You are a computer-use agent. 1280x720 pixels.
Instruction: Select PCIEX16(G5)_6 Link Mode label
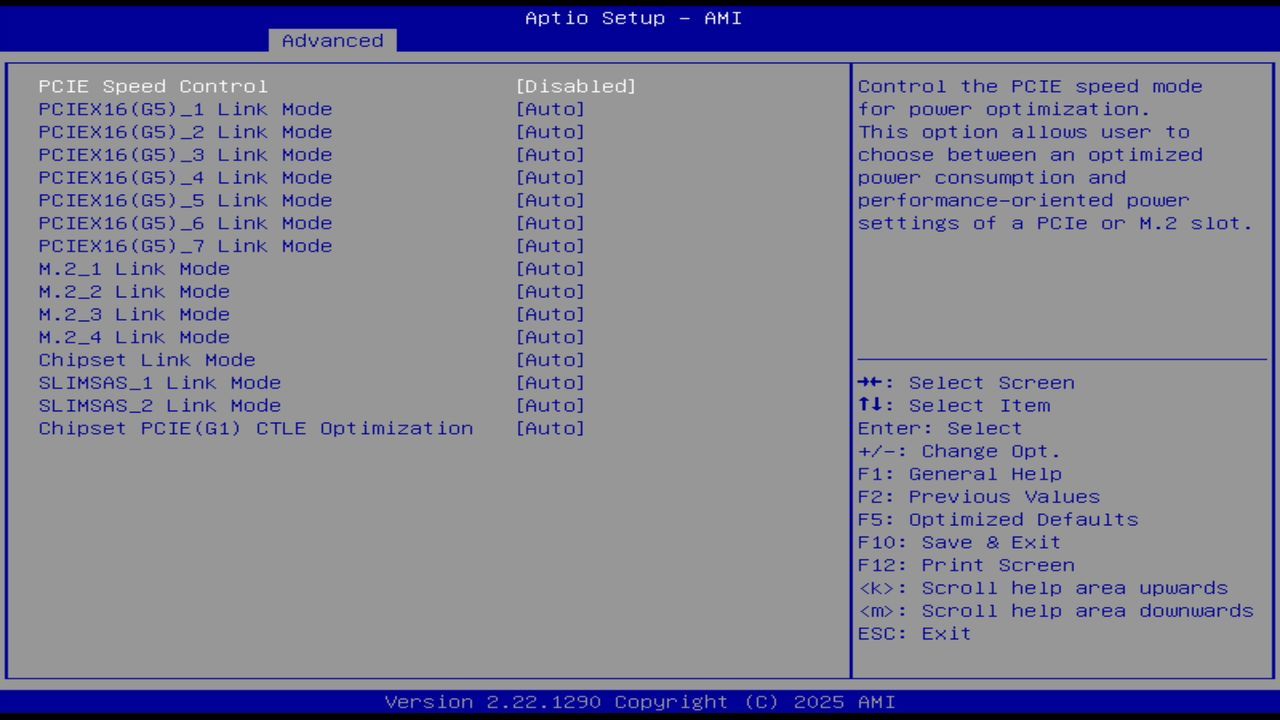click(x=185, y=223)
